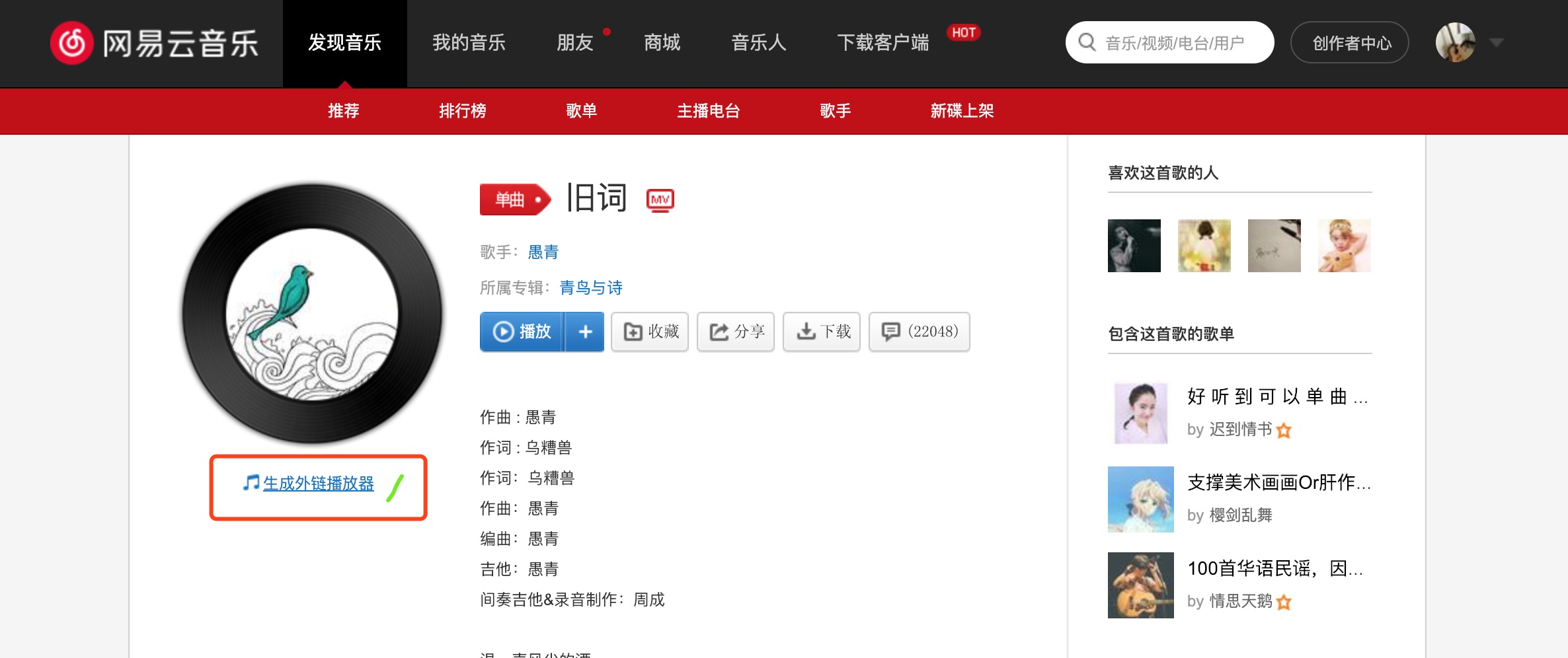Click the 喜欢这首歌的人 heading
This screenshot has height=658, width=1568.
[1163, 173]
